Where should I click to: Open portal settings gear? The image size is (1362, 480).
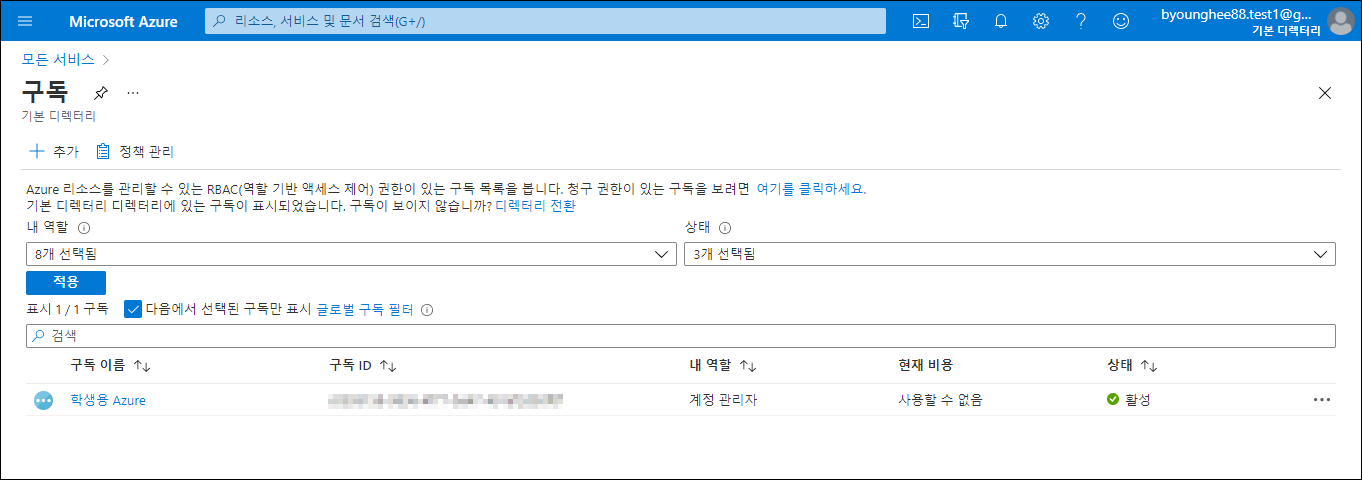tap(1041, 21)
